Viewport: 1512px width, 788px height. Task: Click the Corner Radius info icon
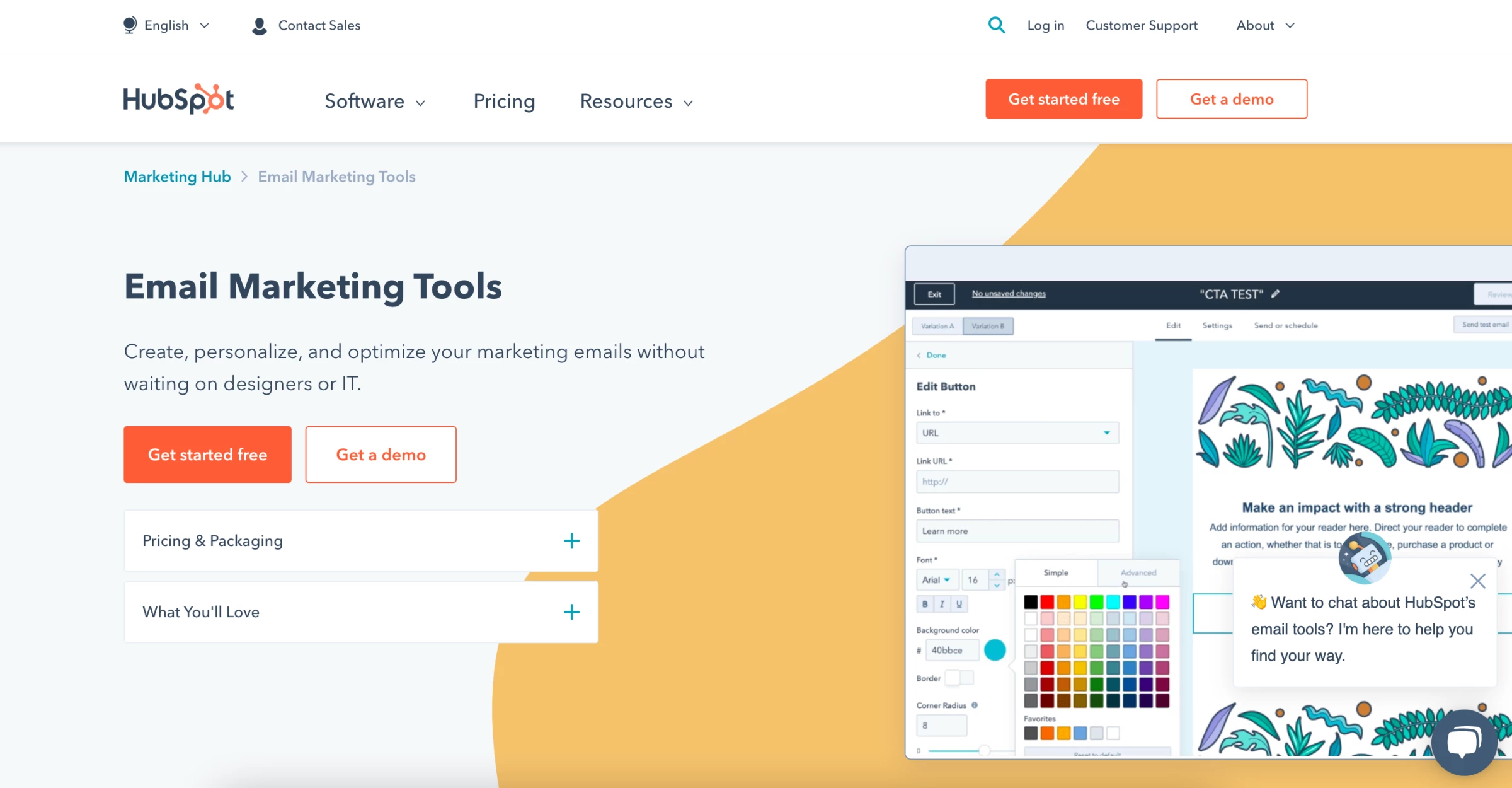pos(975,705)
